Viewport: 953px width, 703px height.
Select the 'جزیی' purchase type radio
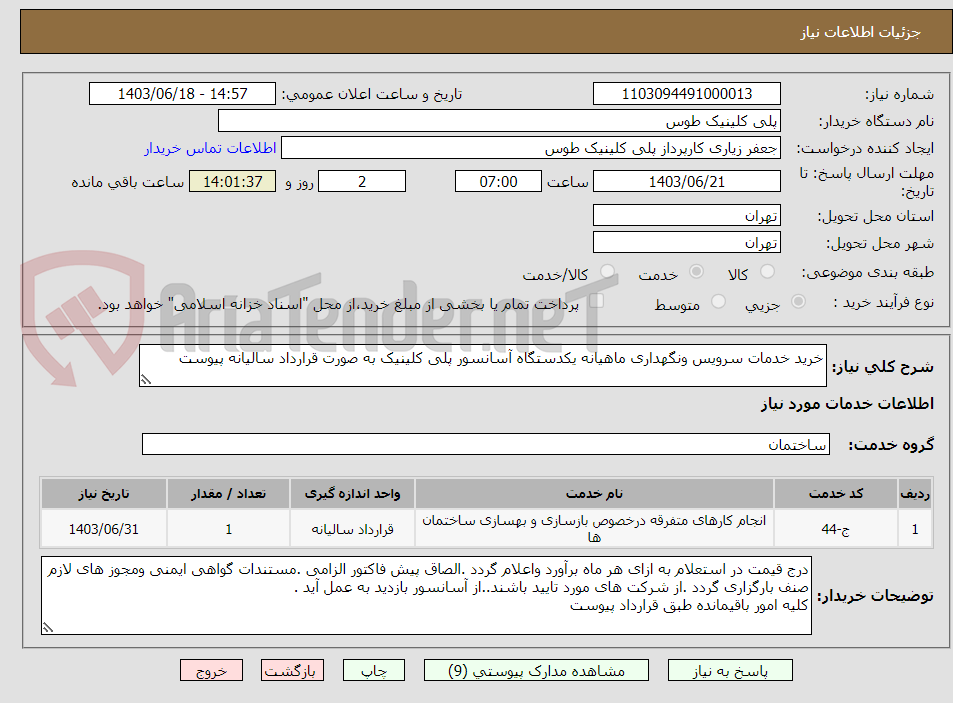[798, 301]
